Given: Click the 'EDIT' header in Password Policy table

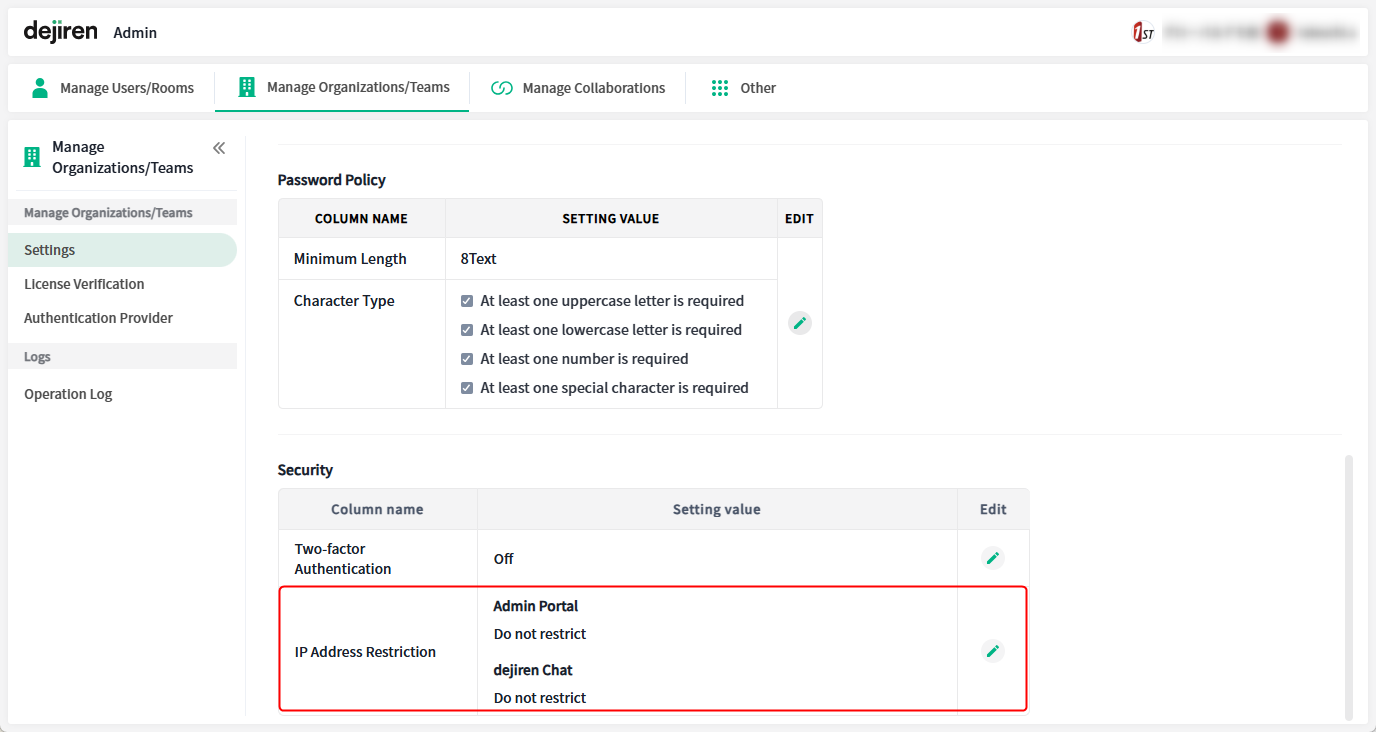Looking at the screenshot, I should click(799, 218).
